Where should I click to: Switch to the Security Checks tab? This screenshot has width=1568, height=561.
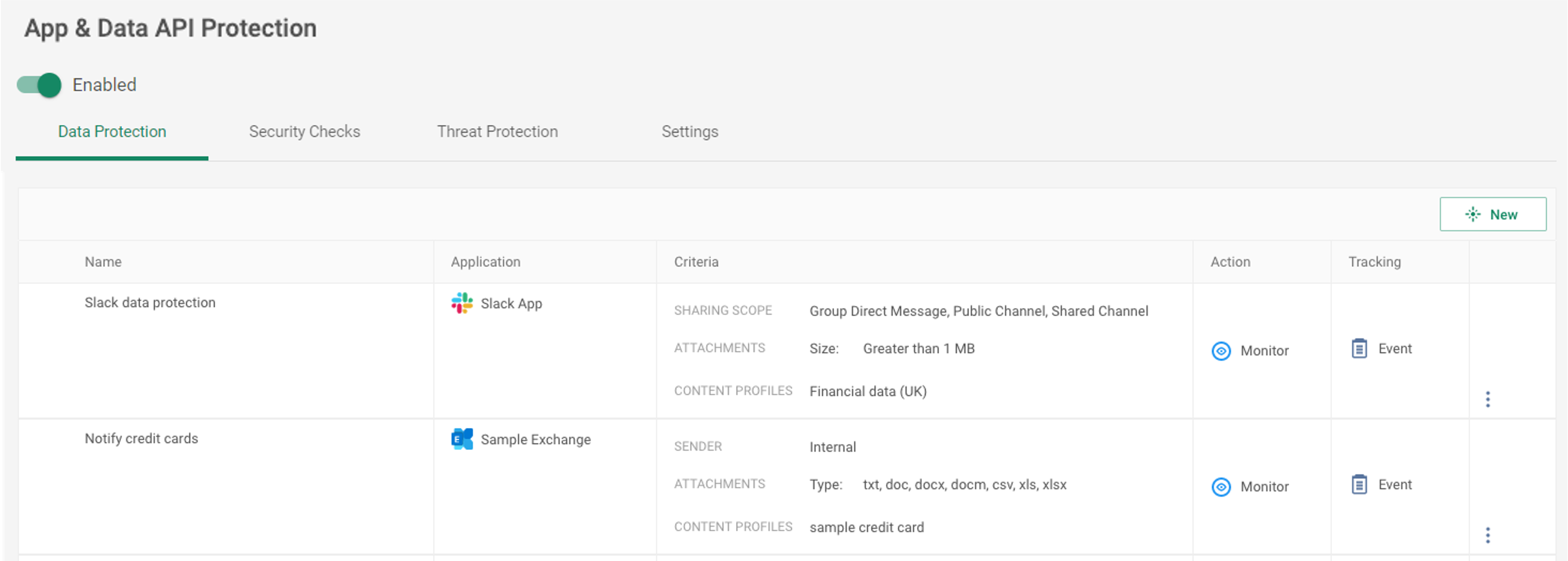(304, 131)
